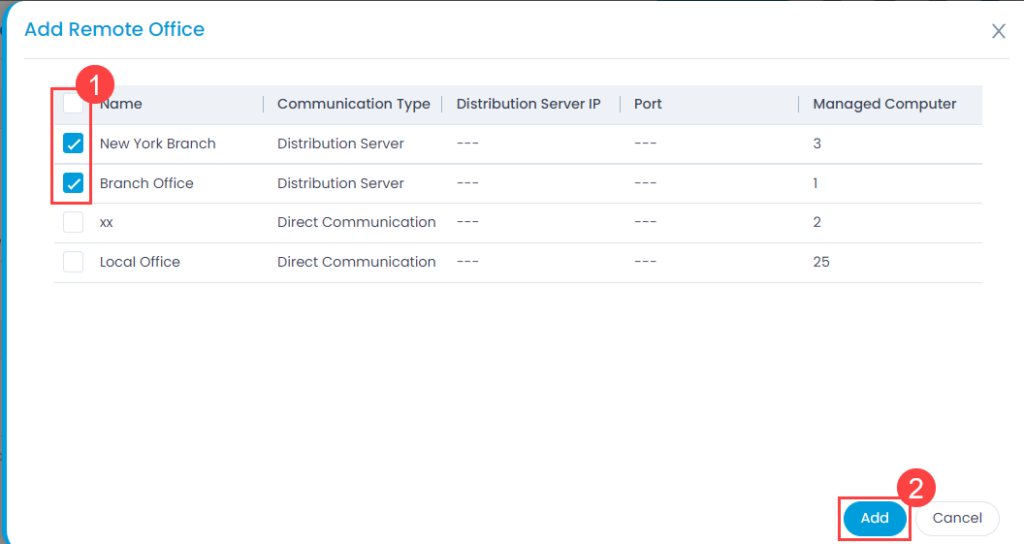The image size is (1024, 544).
Task: Click Direct Communication in Local Office row
Action: pos(356,262)
